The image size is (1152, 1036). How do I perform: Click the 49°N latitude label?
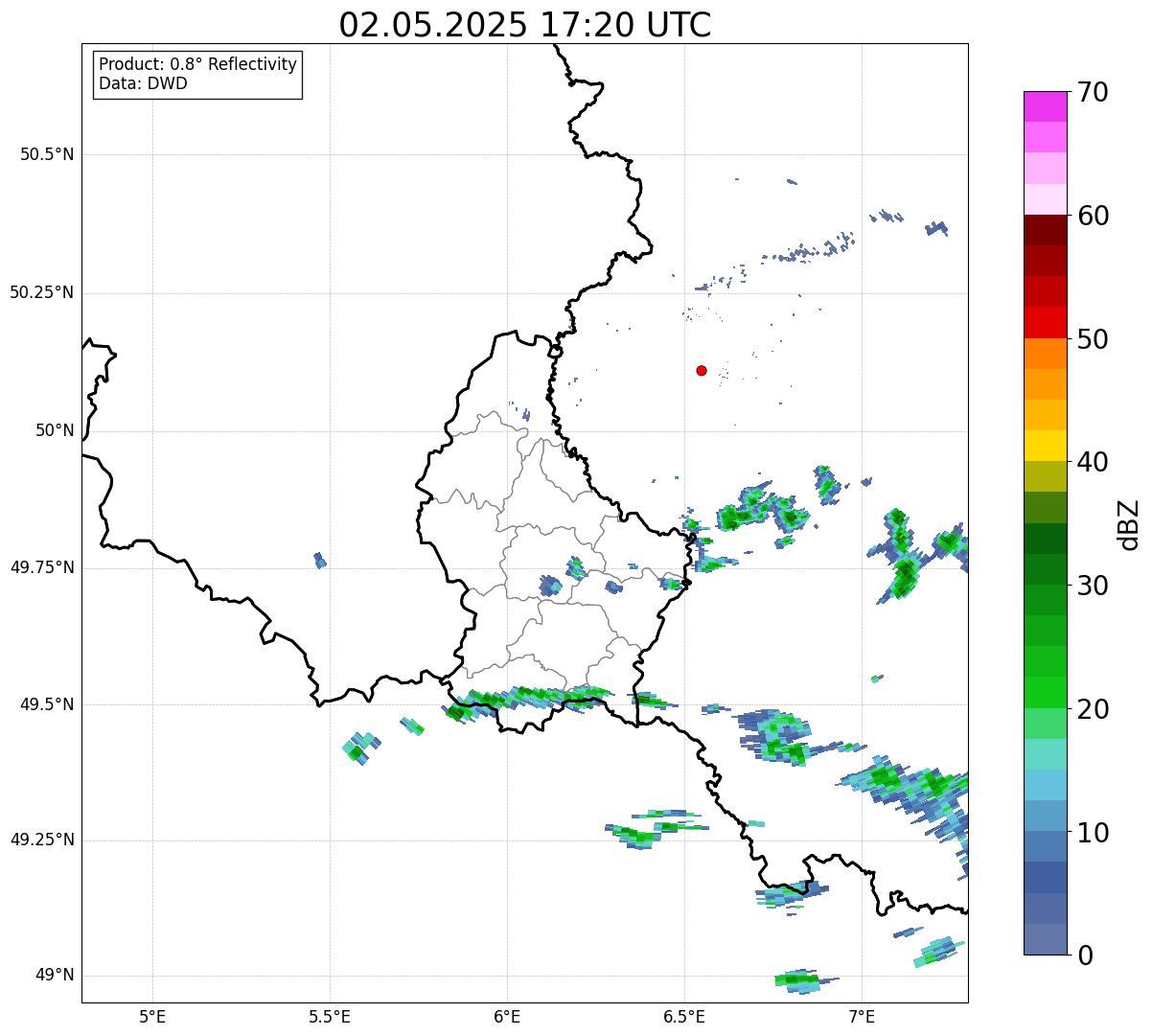[x=55, y=976]
